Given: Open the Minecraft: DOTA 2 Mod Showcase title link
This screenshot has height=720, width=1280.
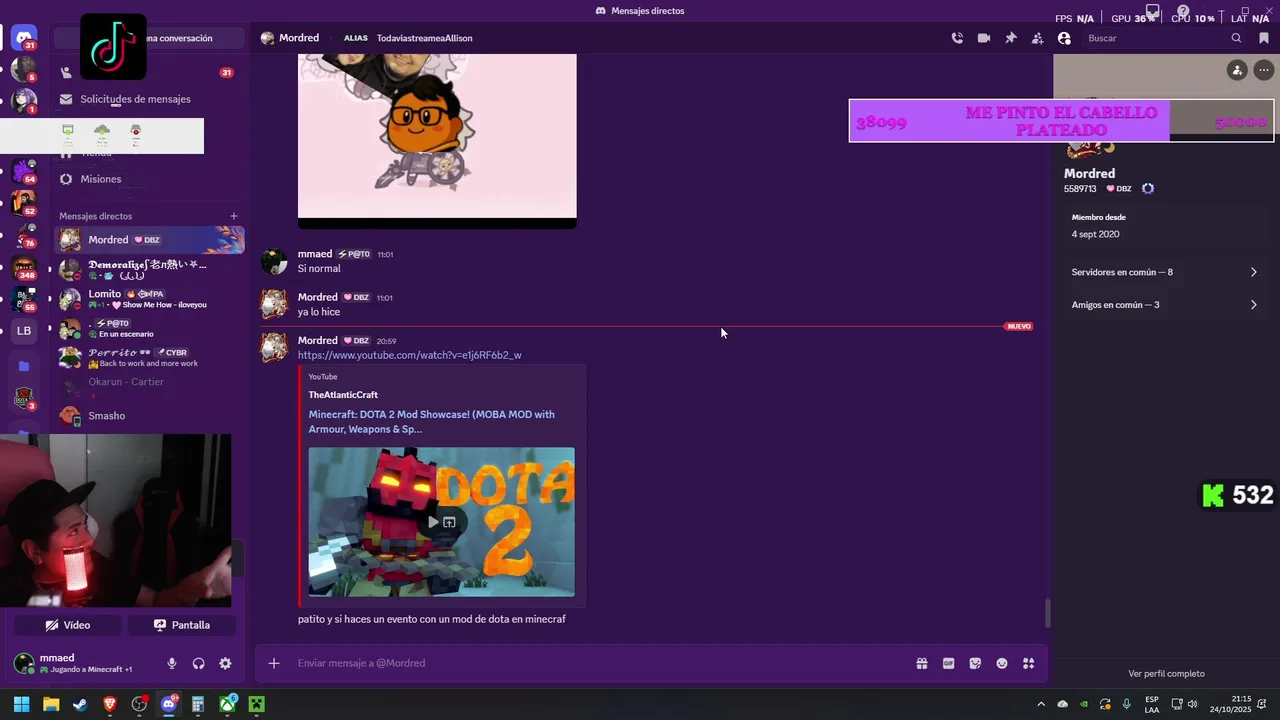Looking at the screenshot, I should (431, 421).
